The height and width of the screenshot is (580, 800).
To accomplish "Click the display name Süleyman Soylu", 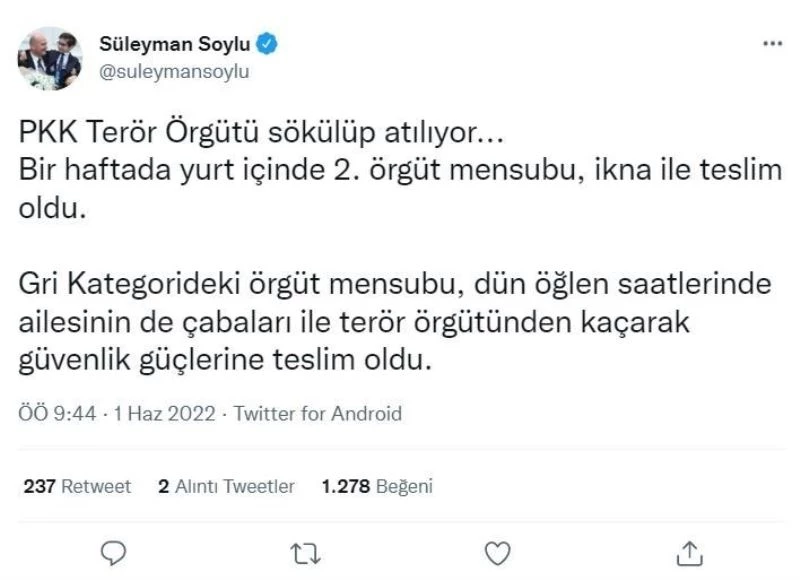I will [174, 43].
